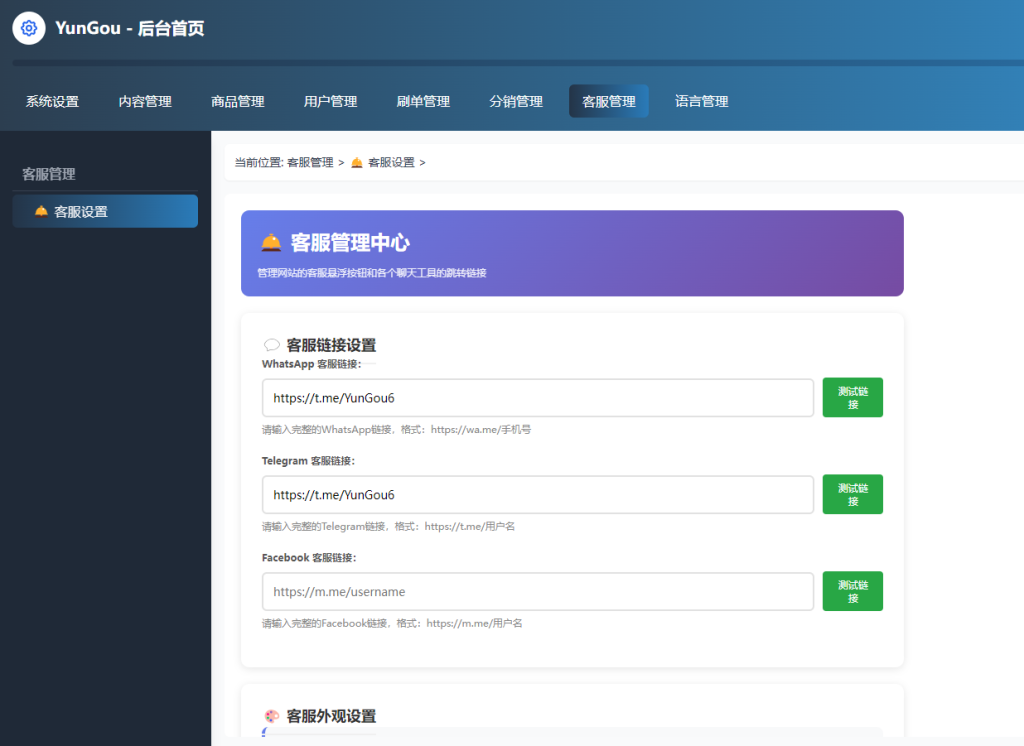Click the bell icon beside 客服管理中心 heading
1024x746 pixels.
(x=271, y=242)
